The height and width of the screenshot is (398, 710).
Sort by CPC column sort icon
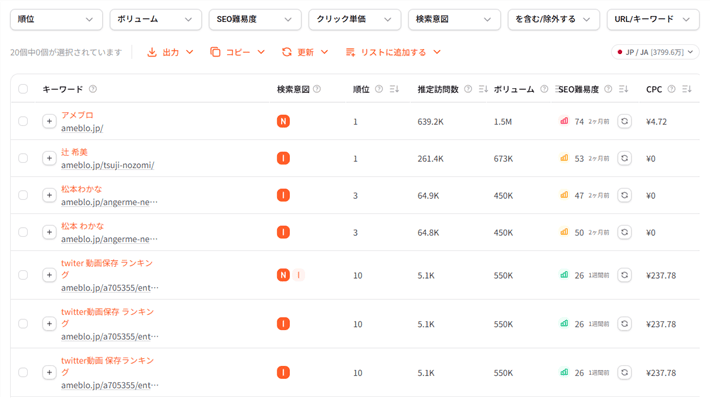686,89
